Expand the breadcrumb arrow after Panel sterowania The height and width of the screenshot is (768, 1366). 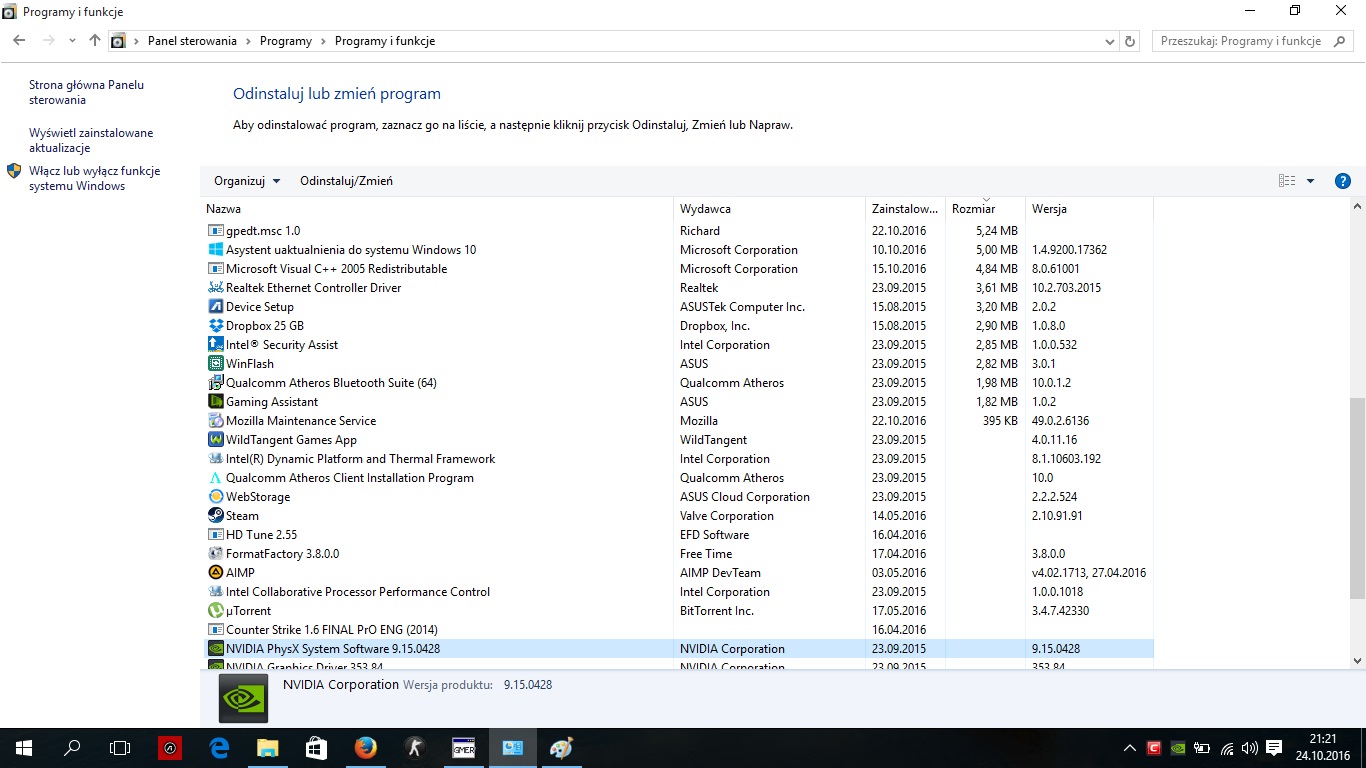[248, 42]
